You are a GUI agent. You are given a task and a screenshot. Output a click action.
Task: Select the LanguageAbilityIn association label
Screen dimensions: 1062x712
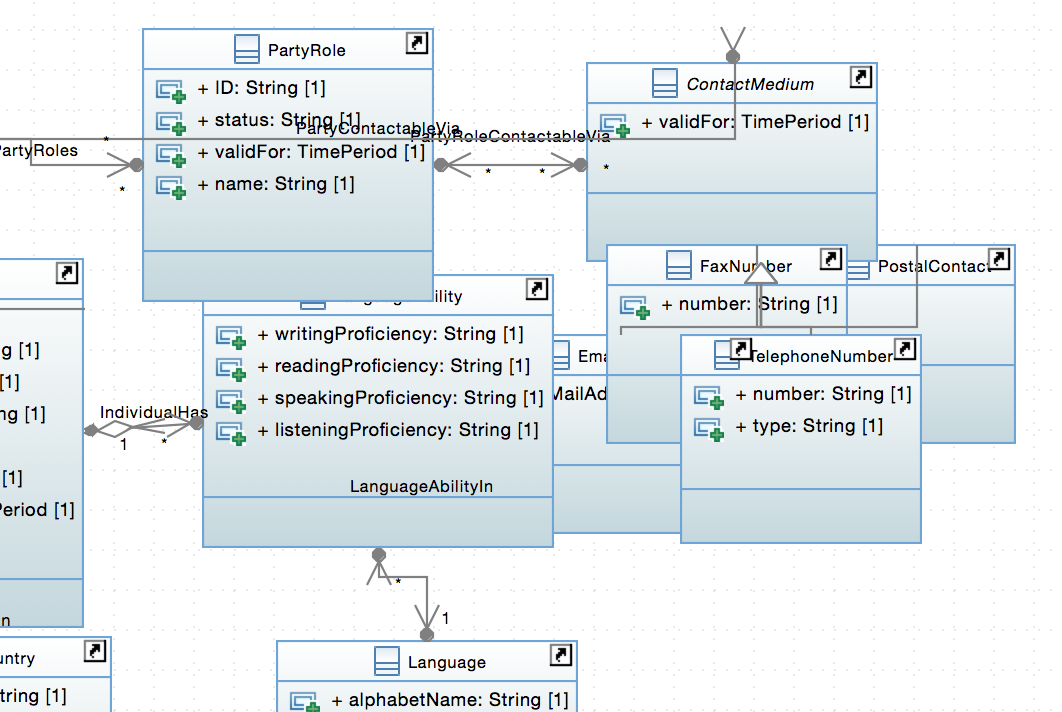pyautogui.click(x=421, y=487)
